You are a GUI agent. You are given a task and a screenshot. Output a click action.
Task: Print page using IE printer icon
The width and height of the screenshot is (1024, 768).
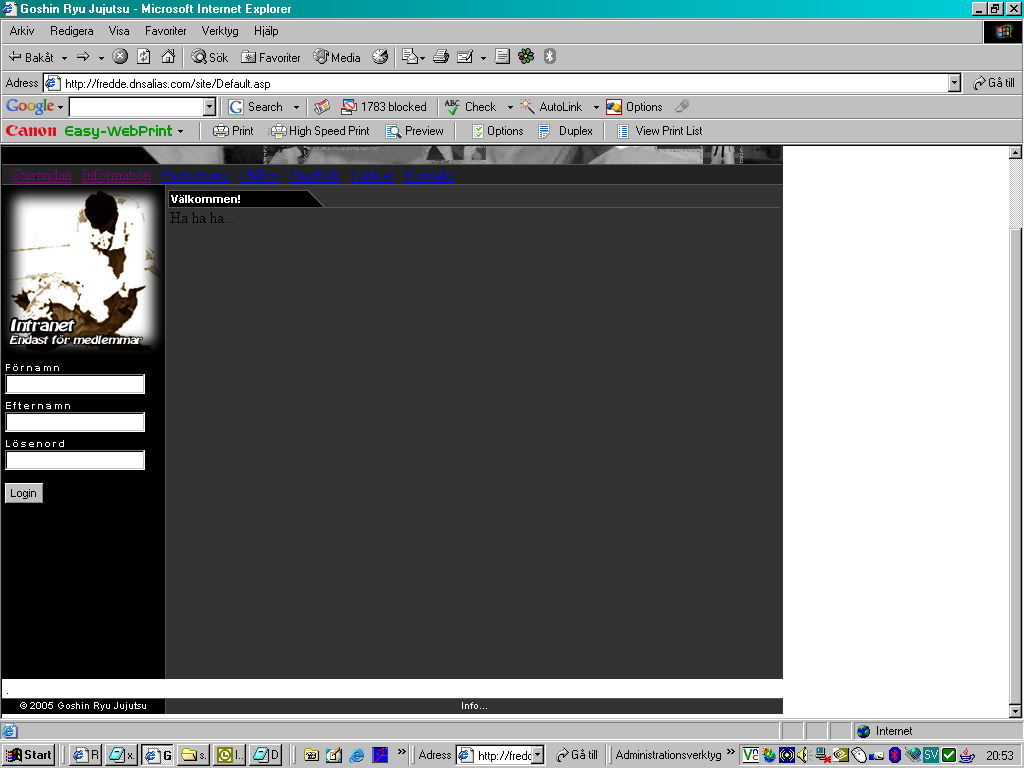coord(441,57)
